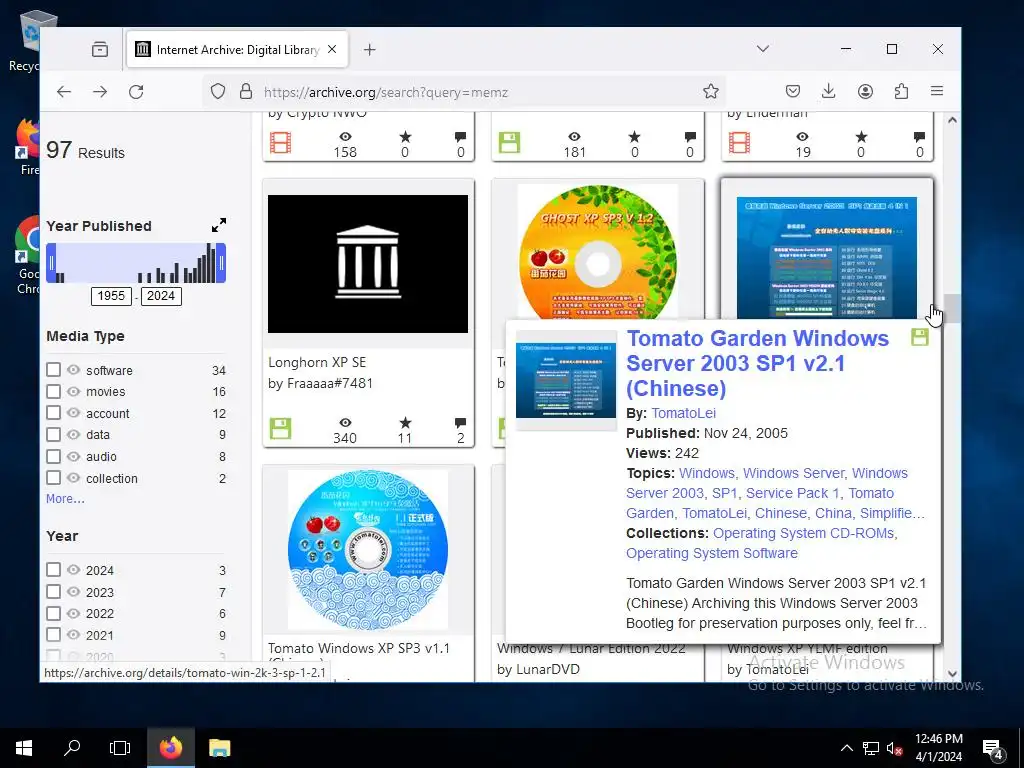The height and width of the screenshot is (768, 1024).
Task: Open Windows Start menu
Action: pos(24,748)
